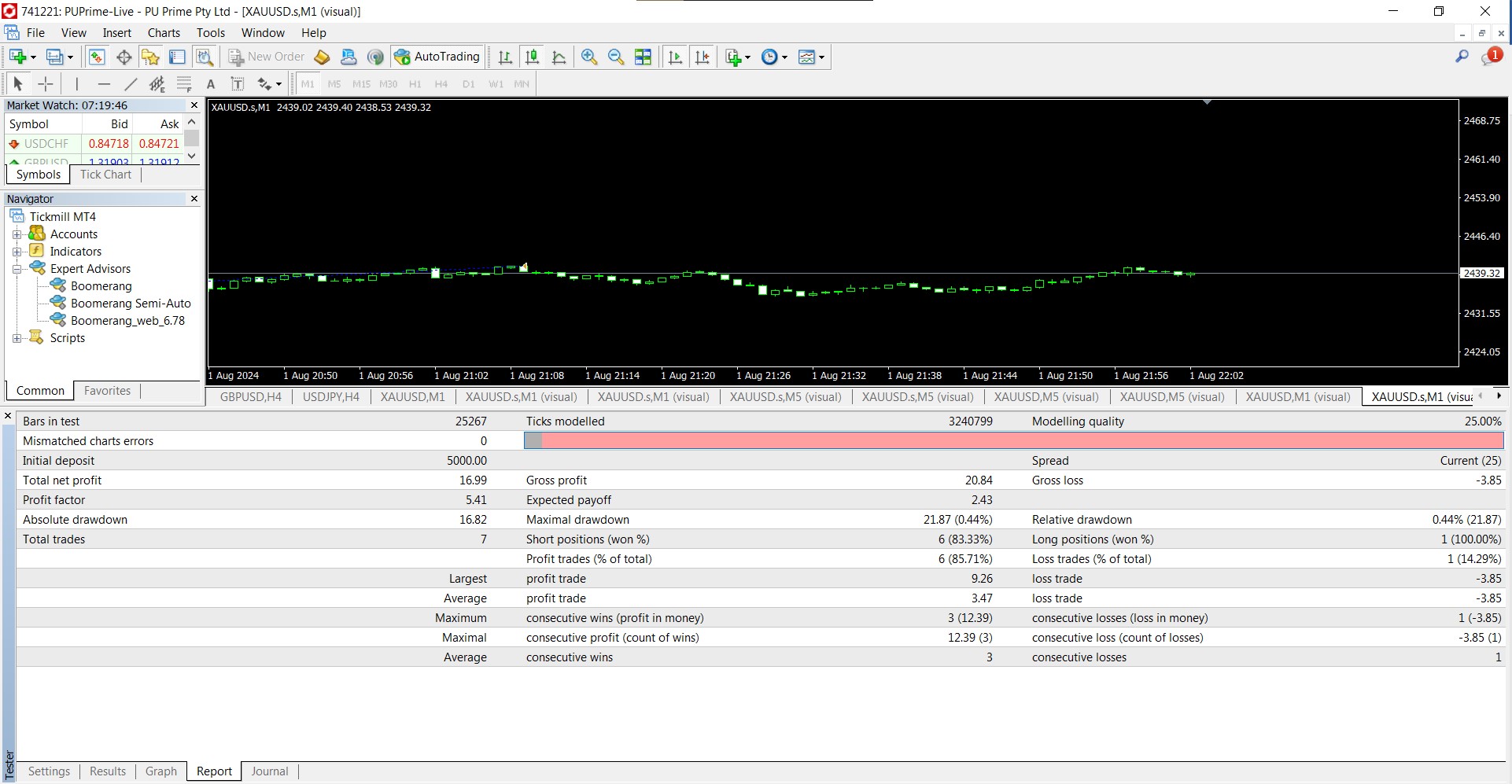1512x784 pixels.
Task: Expand the Scripts tree node
Action: pos(17,338)
